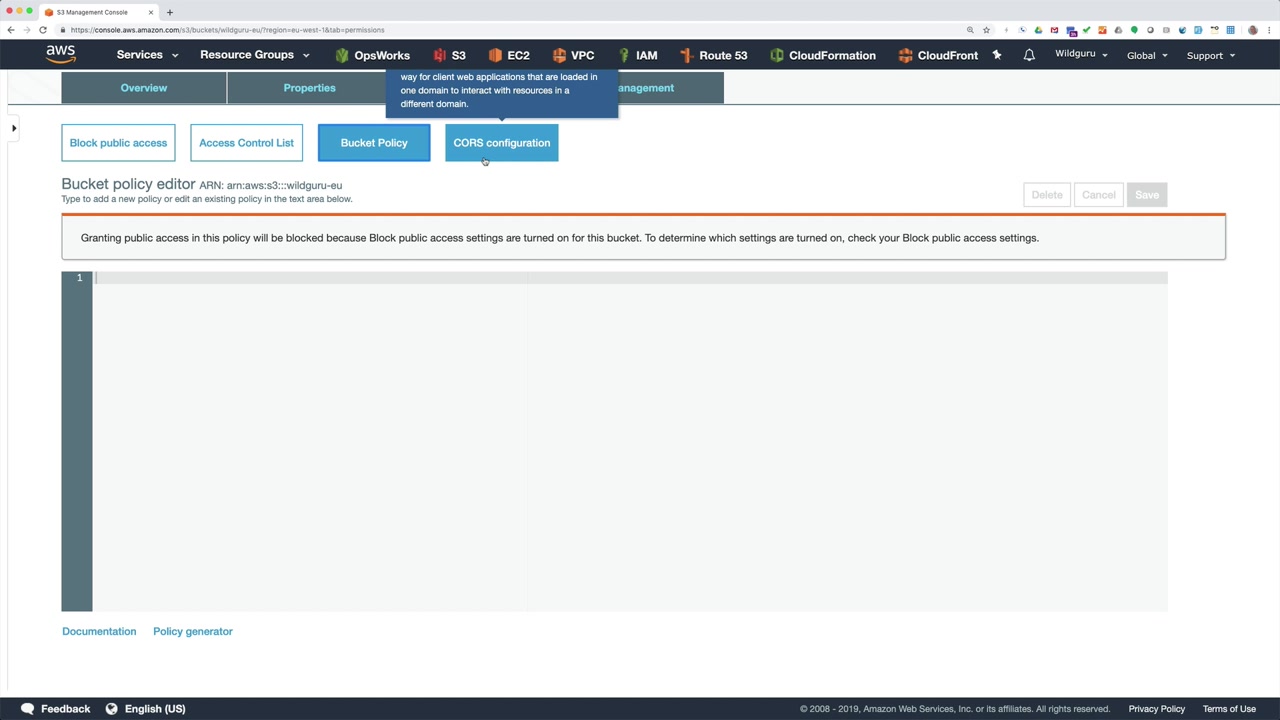Open the S3 service shortcut
Image resolution: width=1280 pixels, height=720 pixels.
[x=449, y=55]
